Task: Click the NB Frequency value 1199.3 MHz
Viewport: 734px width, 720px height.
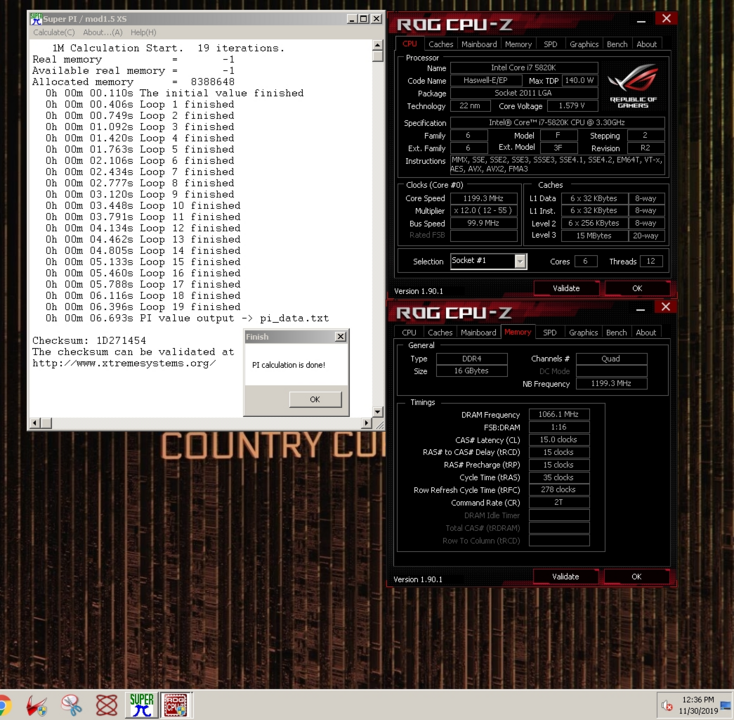Action: (x=611, y=383)
